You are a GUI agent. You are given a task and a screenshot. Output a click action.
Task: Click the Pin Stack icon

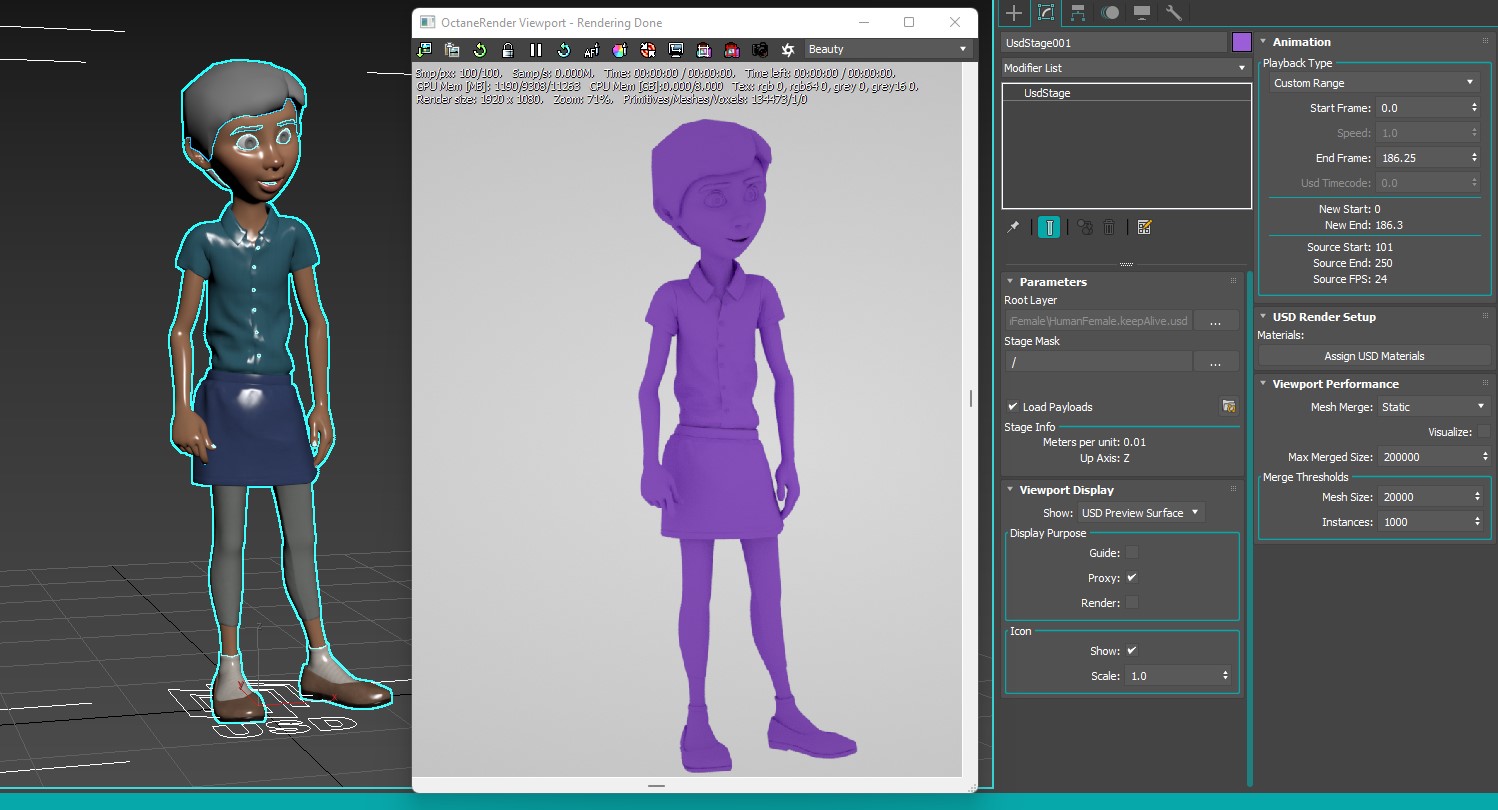point(1013,228)
